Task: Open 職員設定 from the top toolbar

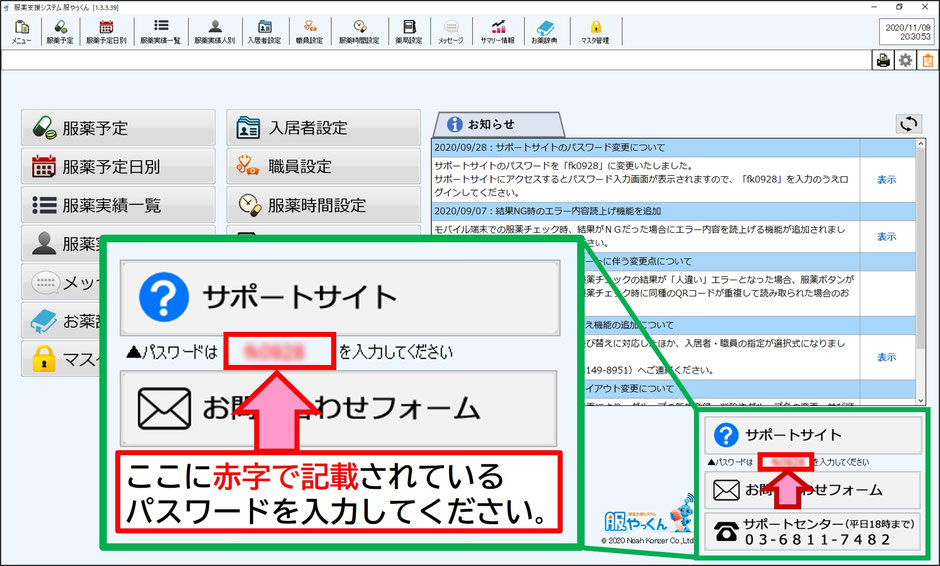Action: tap(309, 32)
